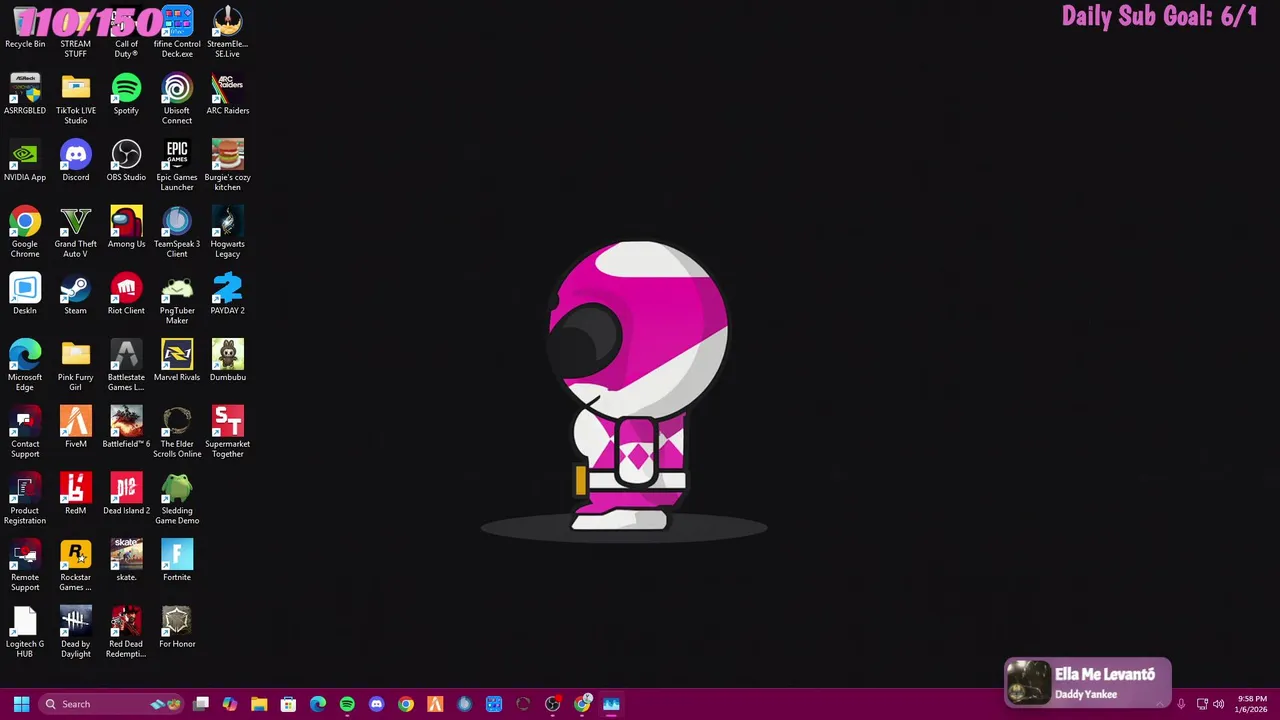Open the Windows Start menu
Image resolution: width=1280 pixels, height=720 pixels.
[21, 704]
